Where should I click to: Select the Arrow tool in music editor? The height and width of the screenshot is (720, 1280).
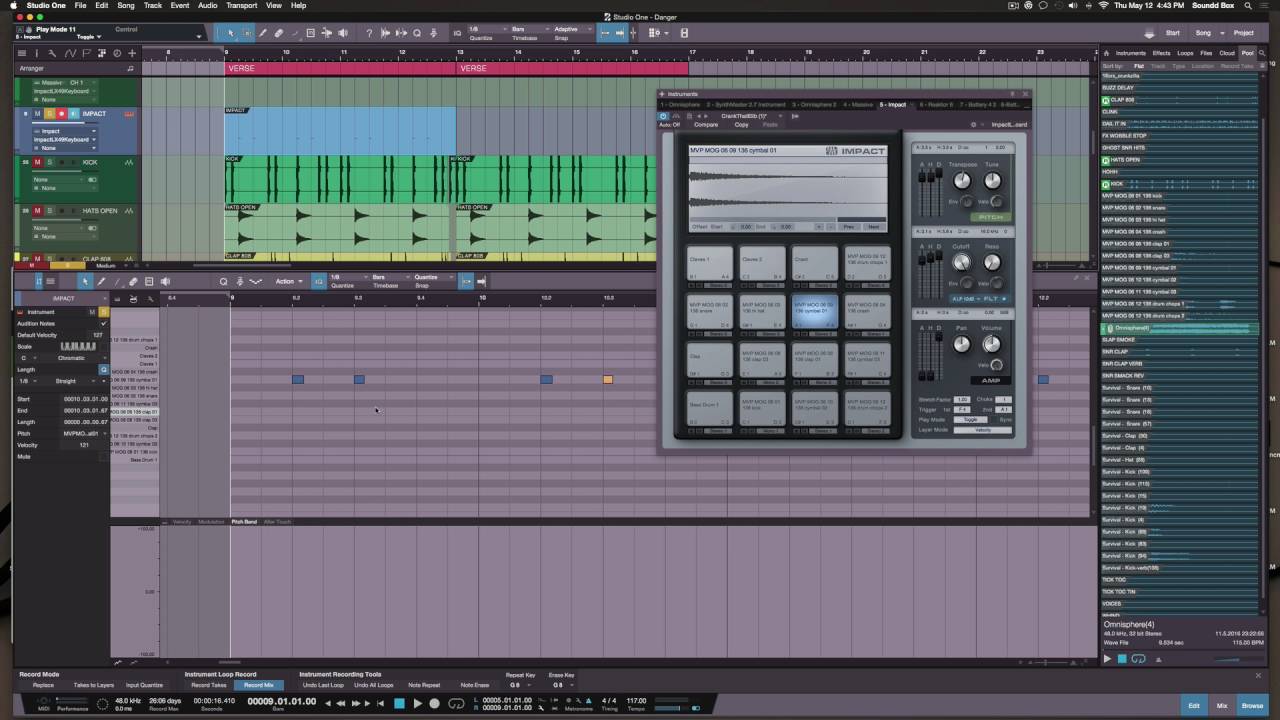pyautogui.click(x=85, y=281)
